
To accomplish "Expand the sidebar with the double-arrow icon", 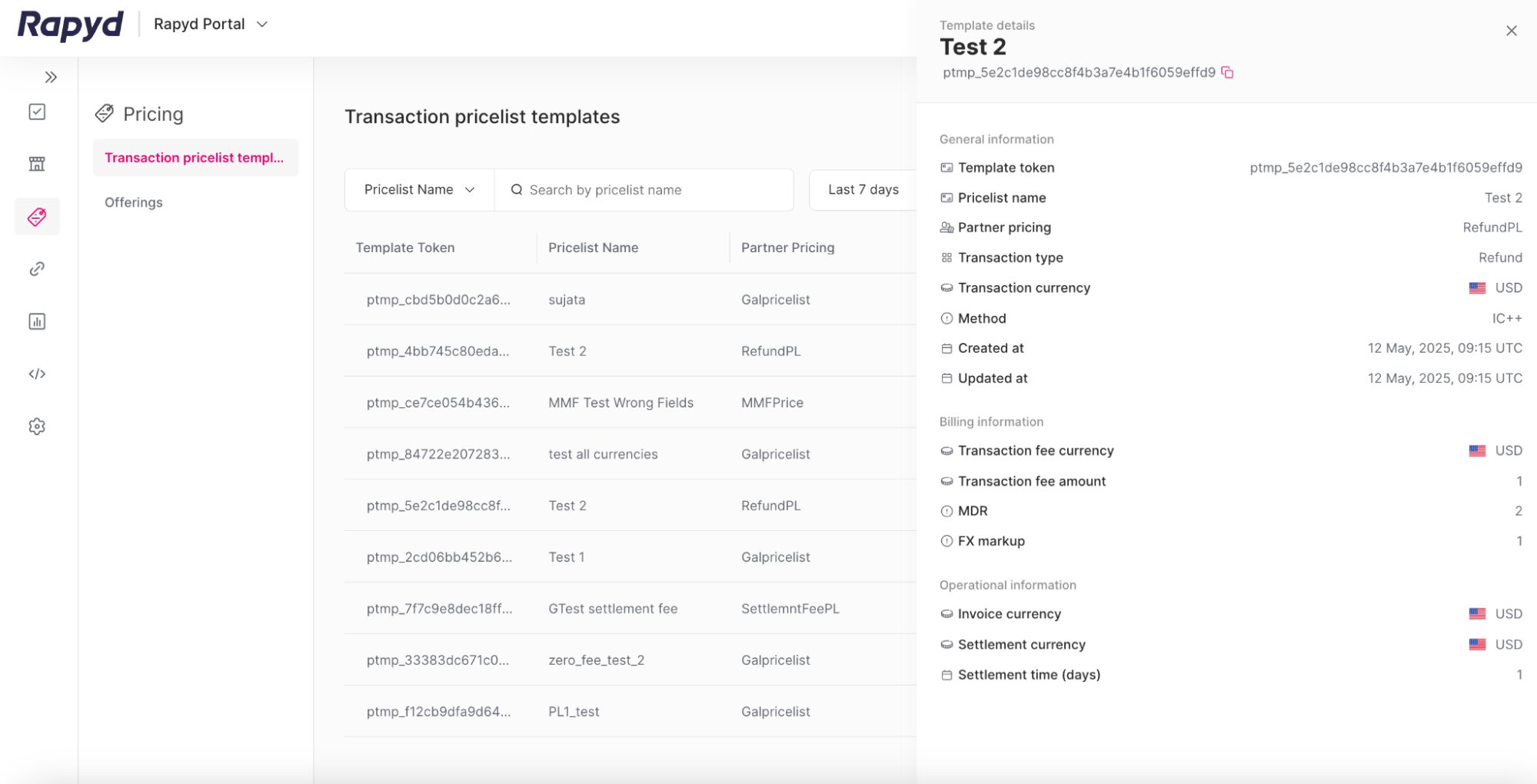I will (51, 77).
